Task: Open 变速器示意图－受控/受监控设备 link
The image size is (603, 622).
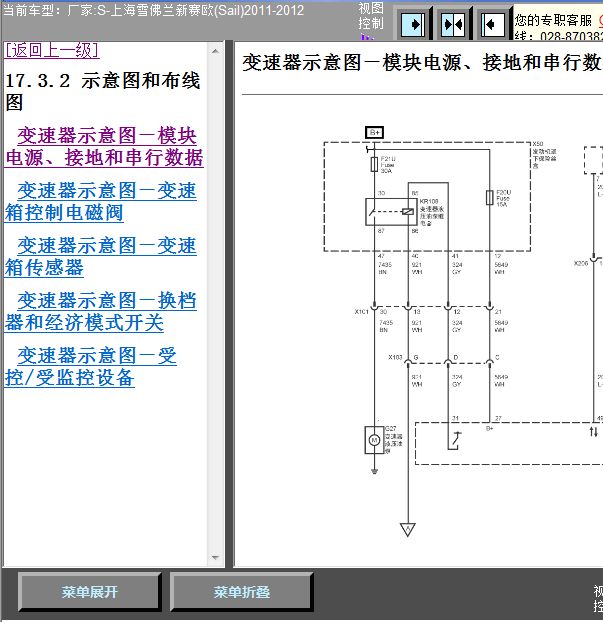Action: tap(90, 367)
